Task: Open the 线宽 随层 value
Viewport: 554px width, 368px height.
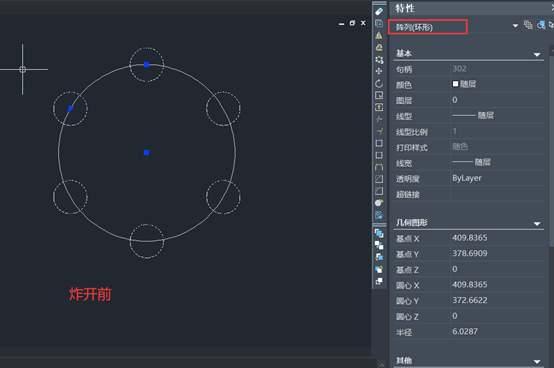Action: (x=497, y=162)
